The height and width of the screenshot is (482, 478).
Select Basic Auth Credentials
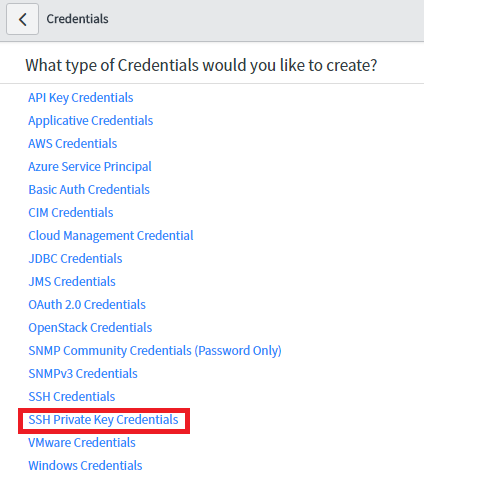(x=89, y=190)
